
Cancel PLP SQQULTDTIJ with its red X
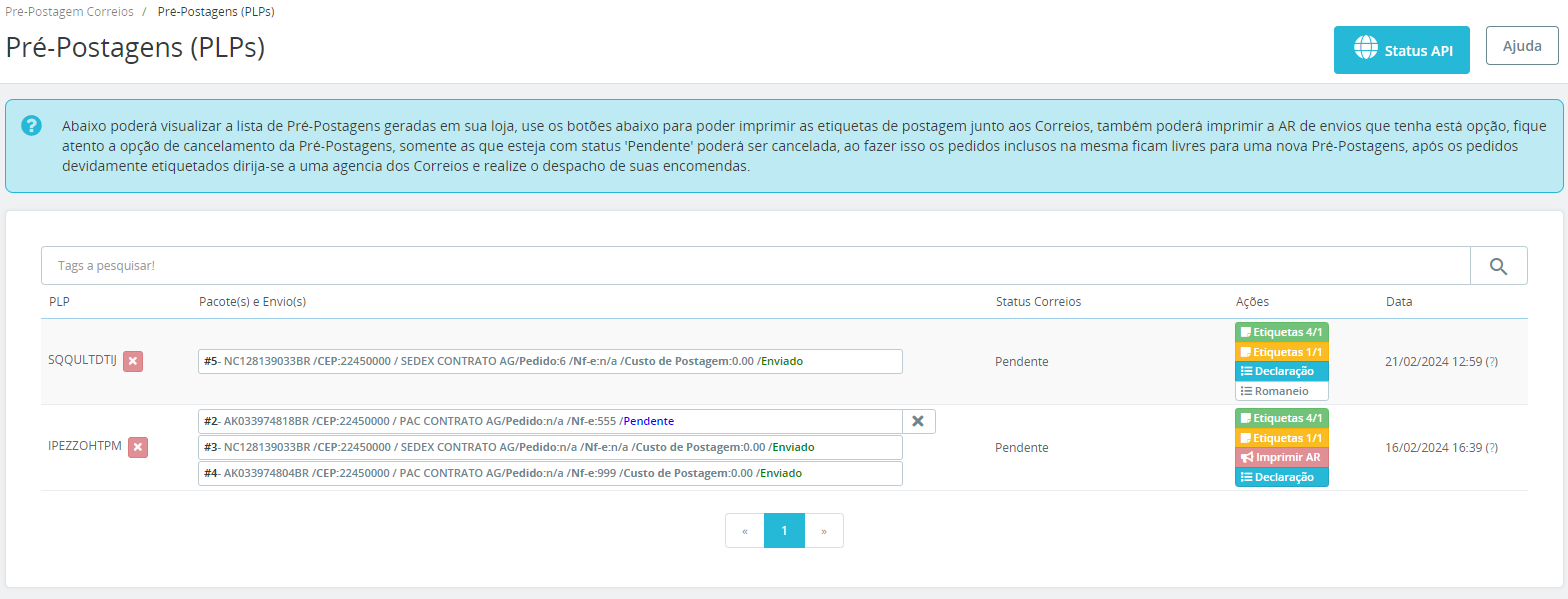pyautogui.click(x=133, y=361)
